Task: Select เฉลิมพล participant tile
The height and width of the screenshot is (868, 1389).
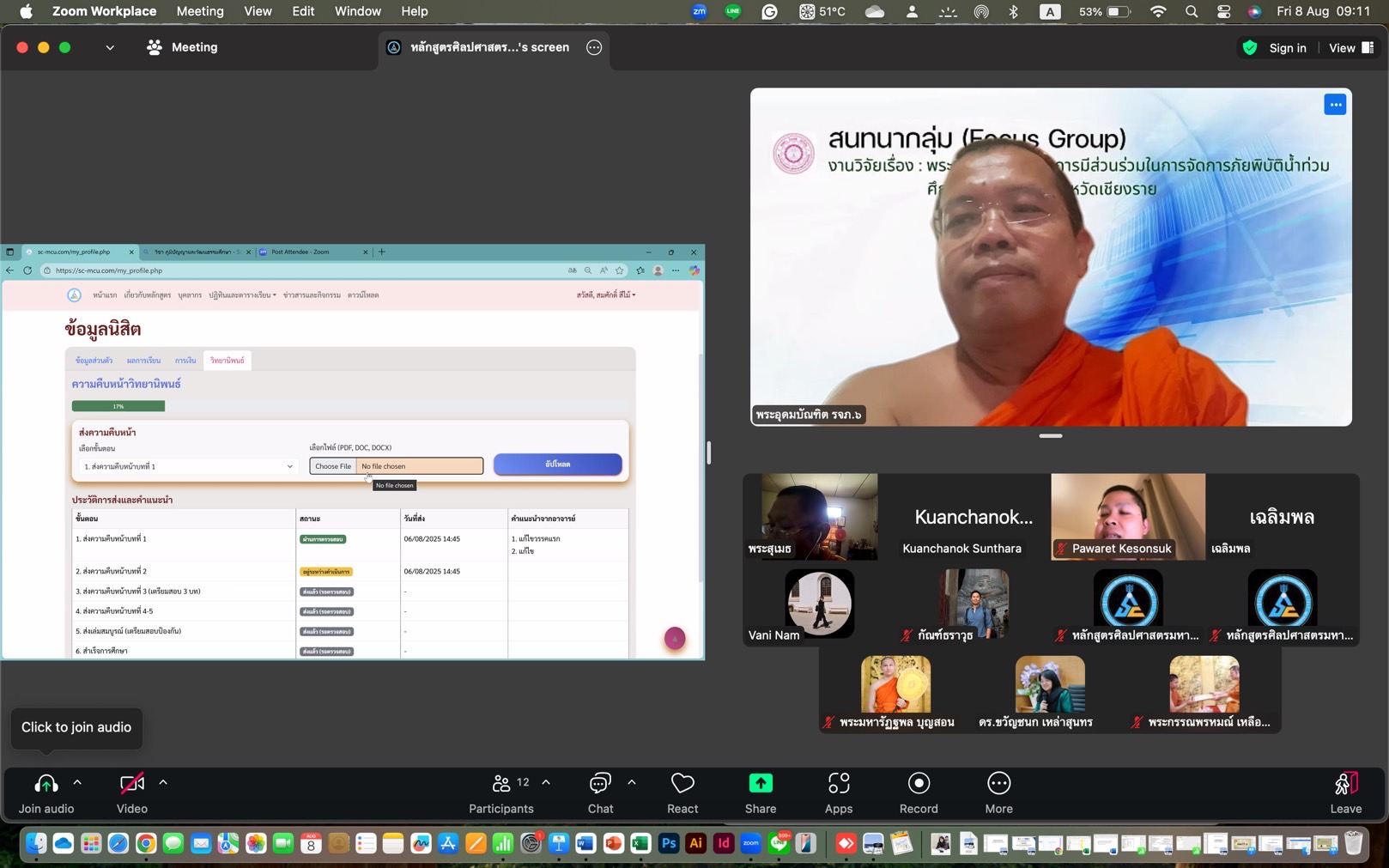Action: [1283, 517]
